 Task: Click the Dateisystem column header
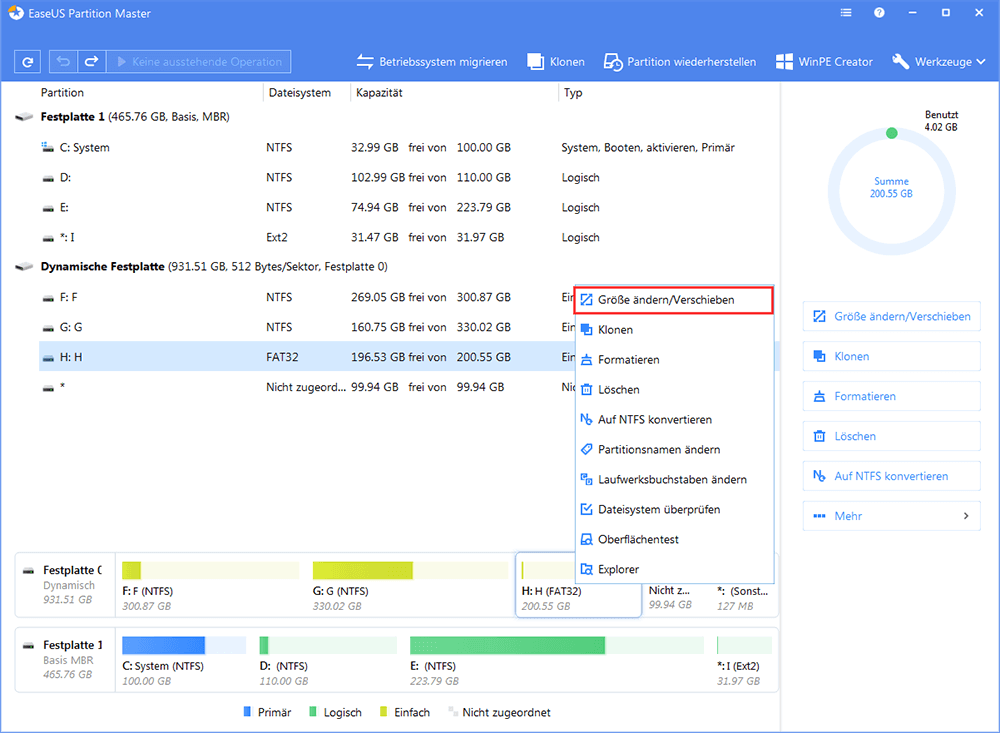coord(300,93)
